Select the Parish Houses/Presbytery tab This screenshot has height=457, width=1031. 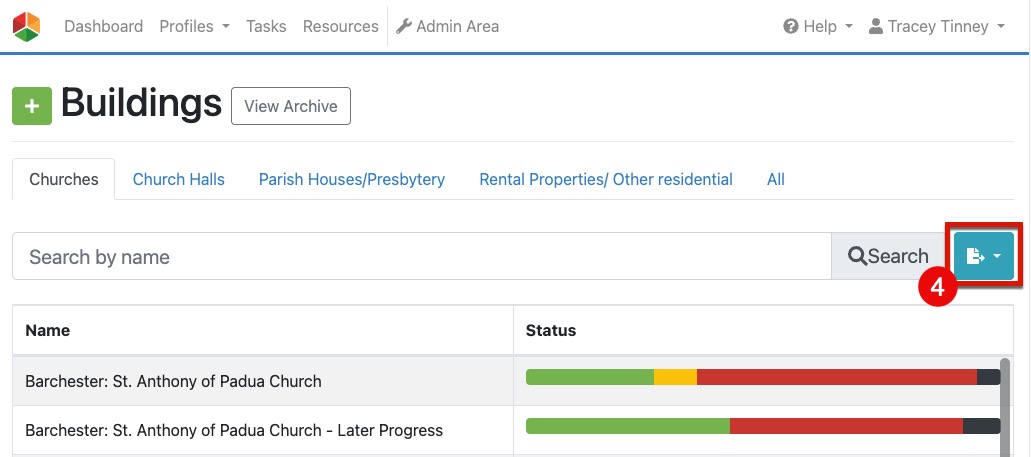352,180
